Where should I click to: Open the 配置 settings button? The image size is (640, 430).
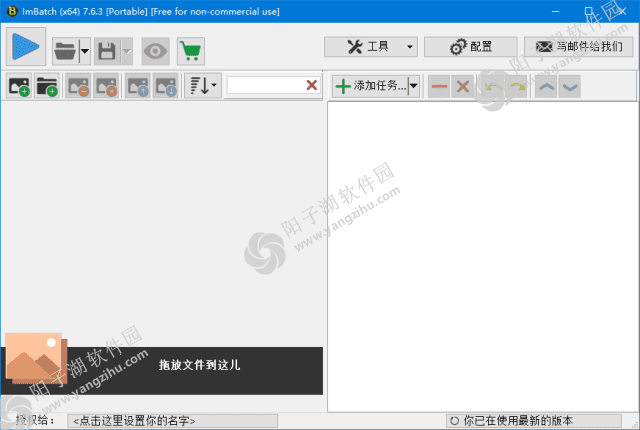[x=471, y=47]
